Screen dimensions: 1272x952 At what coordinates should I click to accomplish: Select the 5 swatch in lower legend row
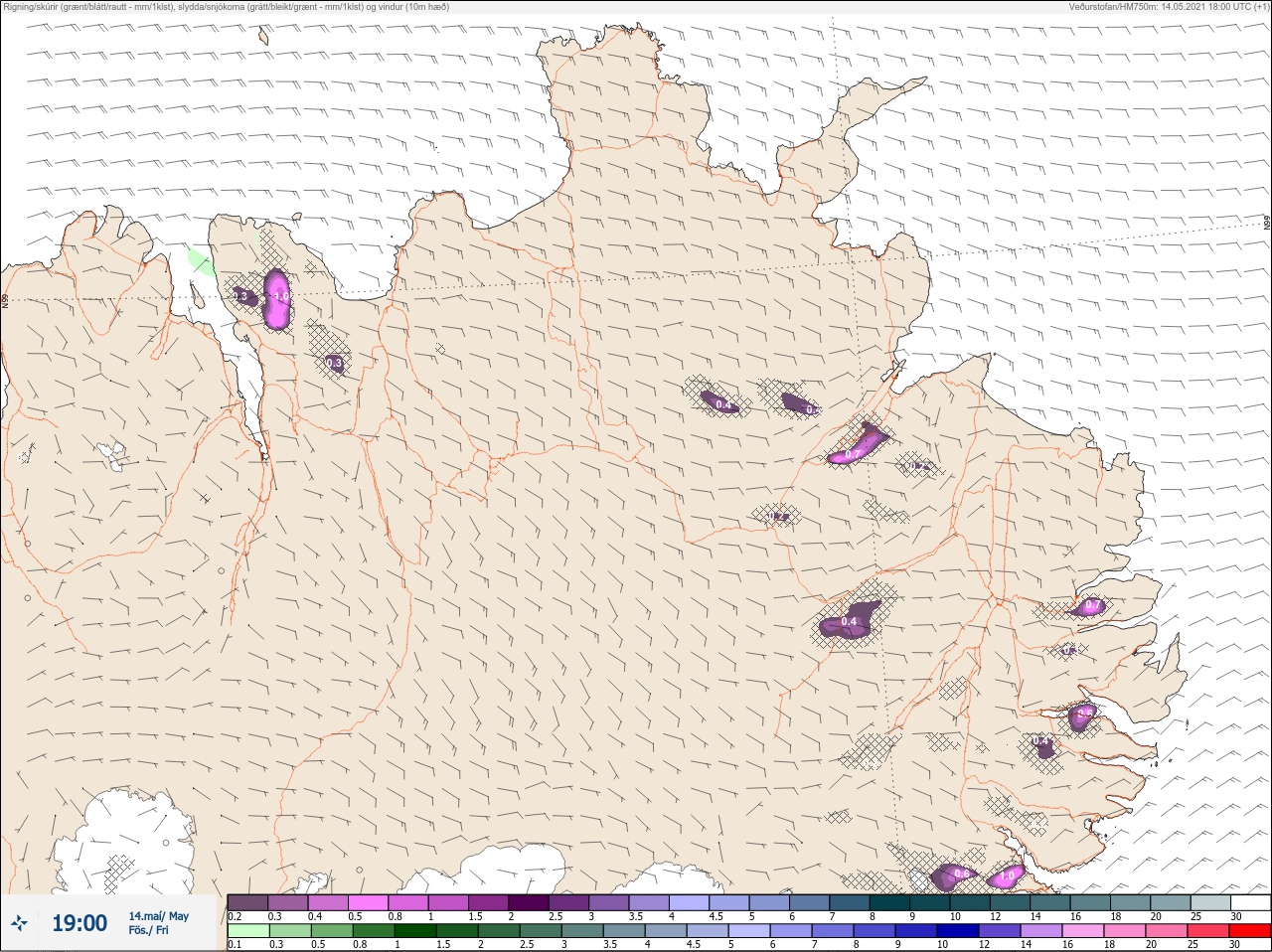(748, 931)
